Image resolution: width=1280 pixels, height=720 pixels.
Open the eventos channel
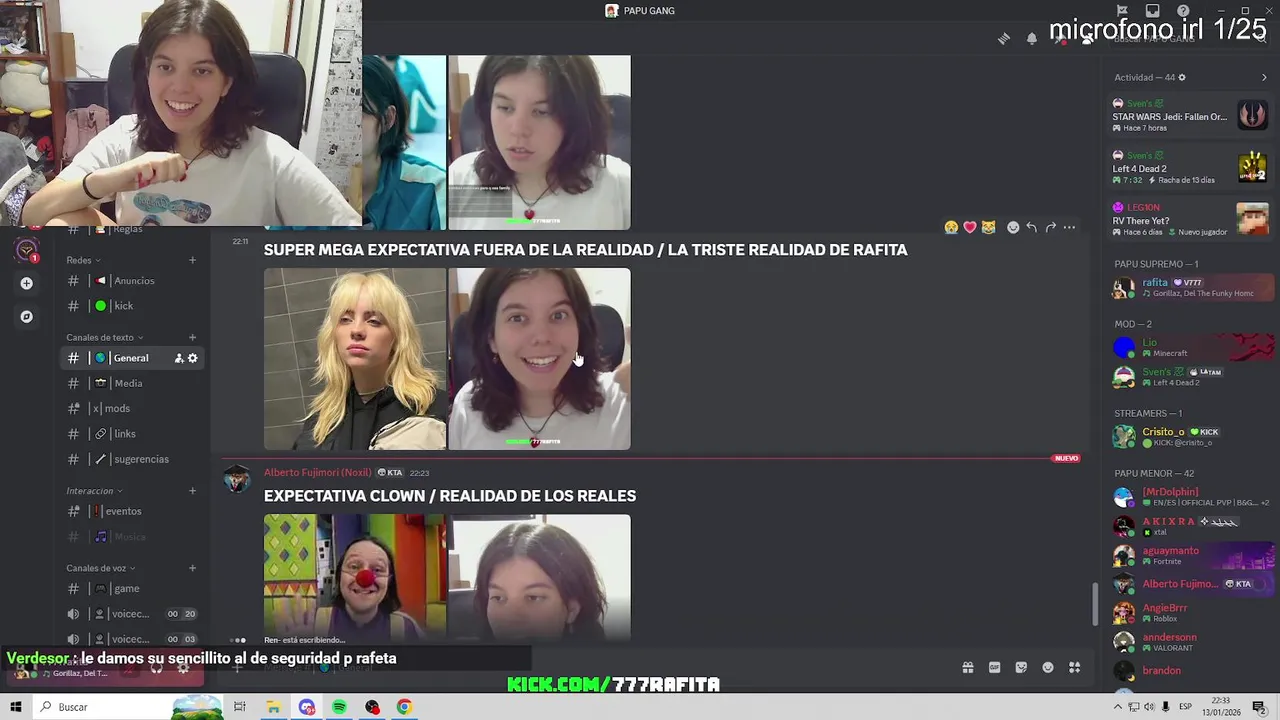coord(134,511)
